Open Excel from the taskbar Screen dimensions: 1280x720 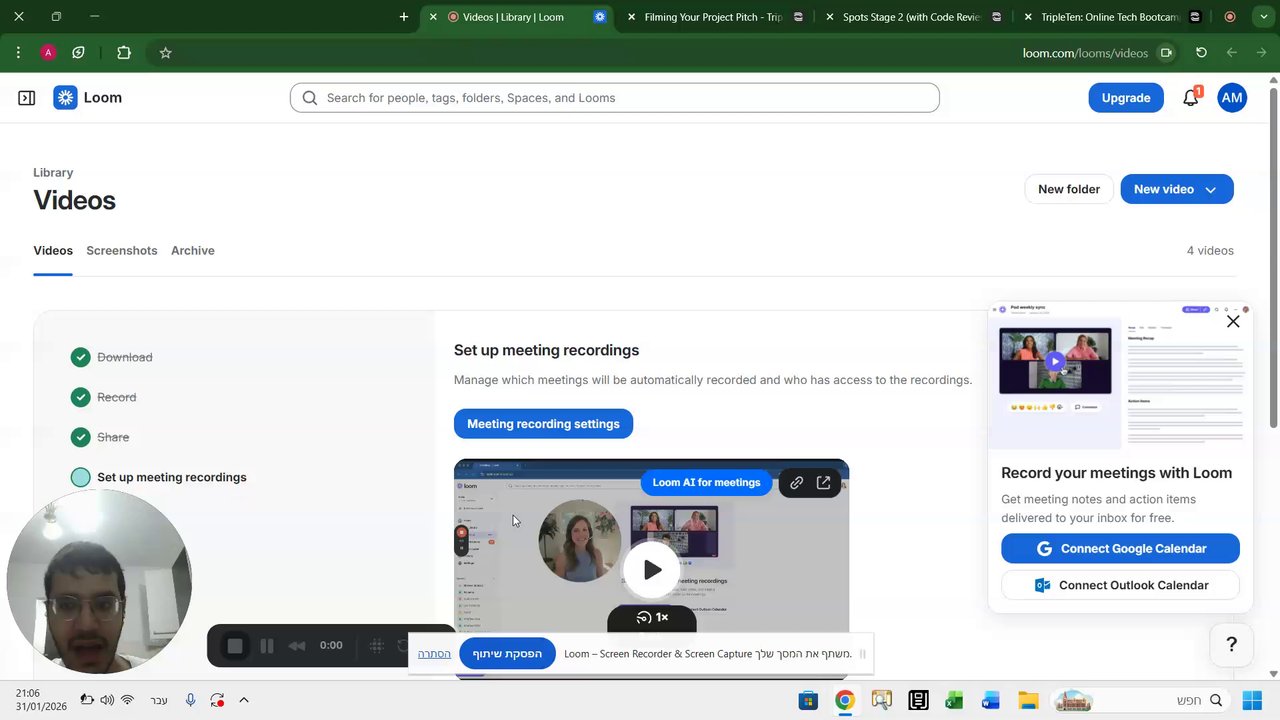pyautogui.click(x=954, y=701)
